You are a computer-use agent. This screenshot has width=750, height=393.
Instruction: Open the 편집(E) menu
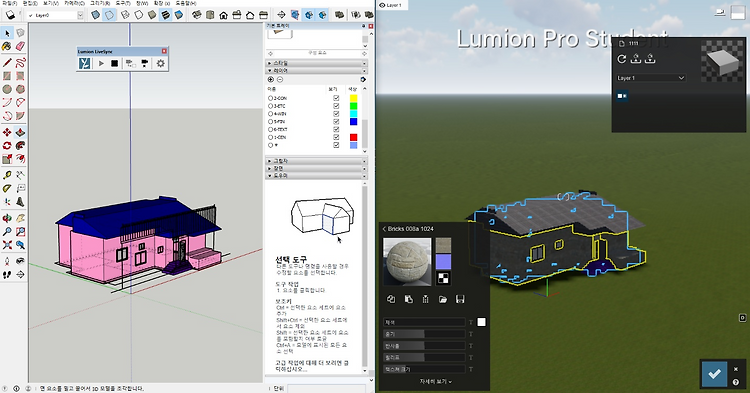pos(30,3)
